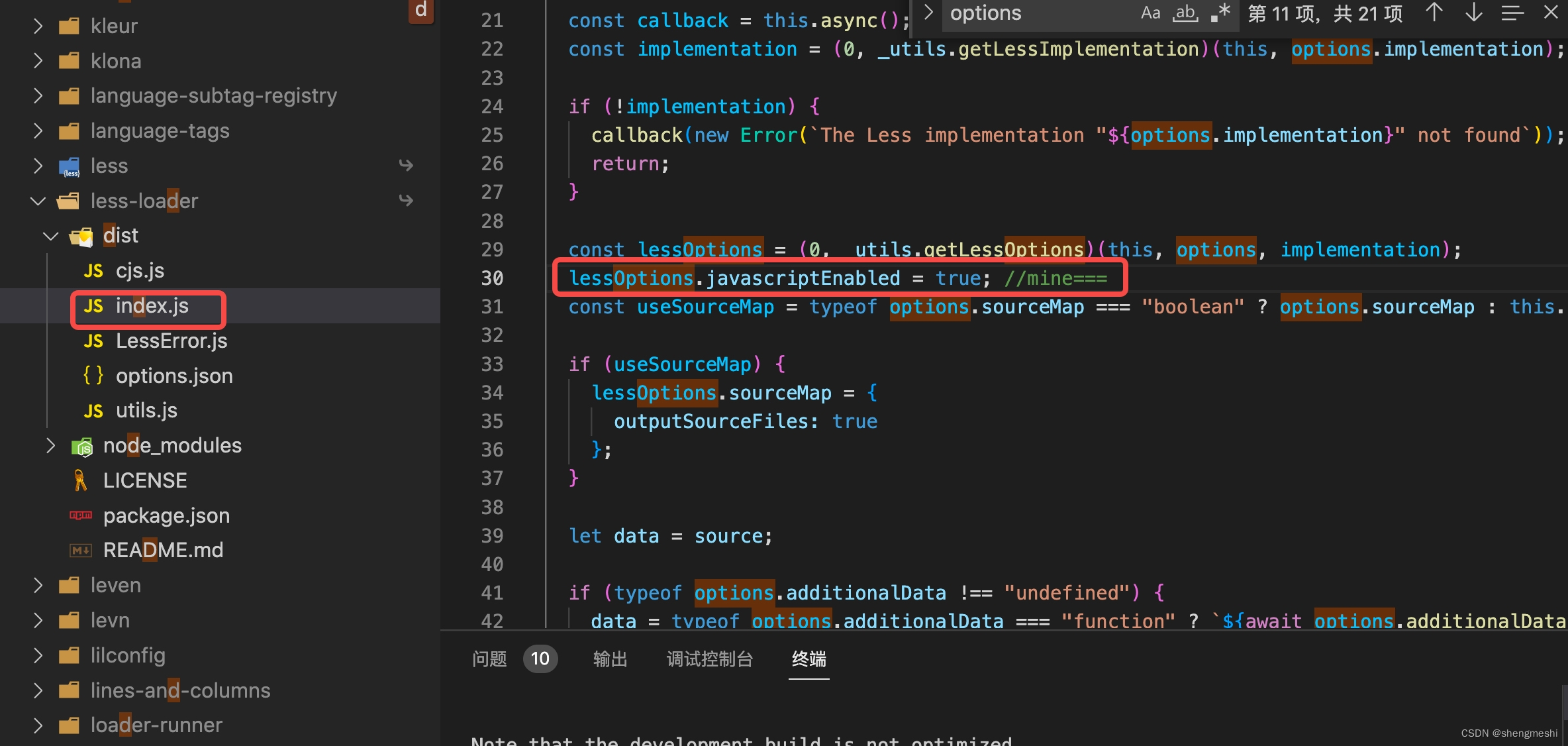Open LICENSE file in less-loader

(144, 481)
